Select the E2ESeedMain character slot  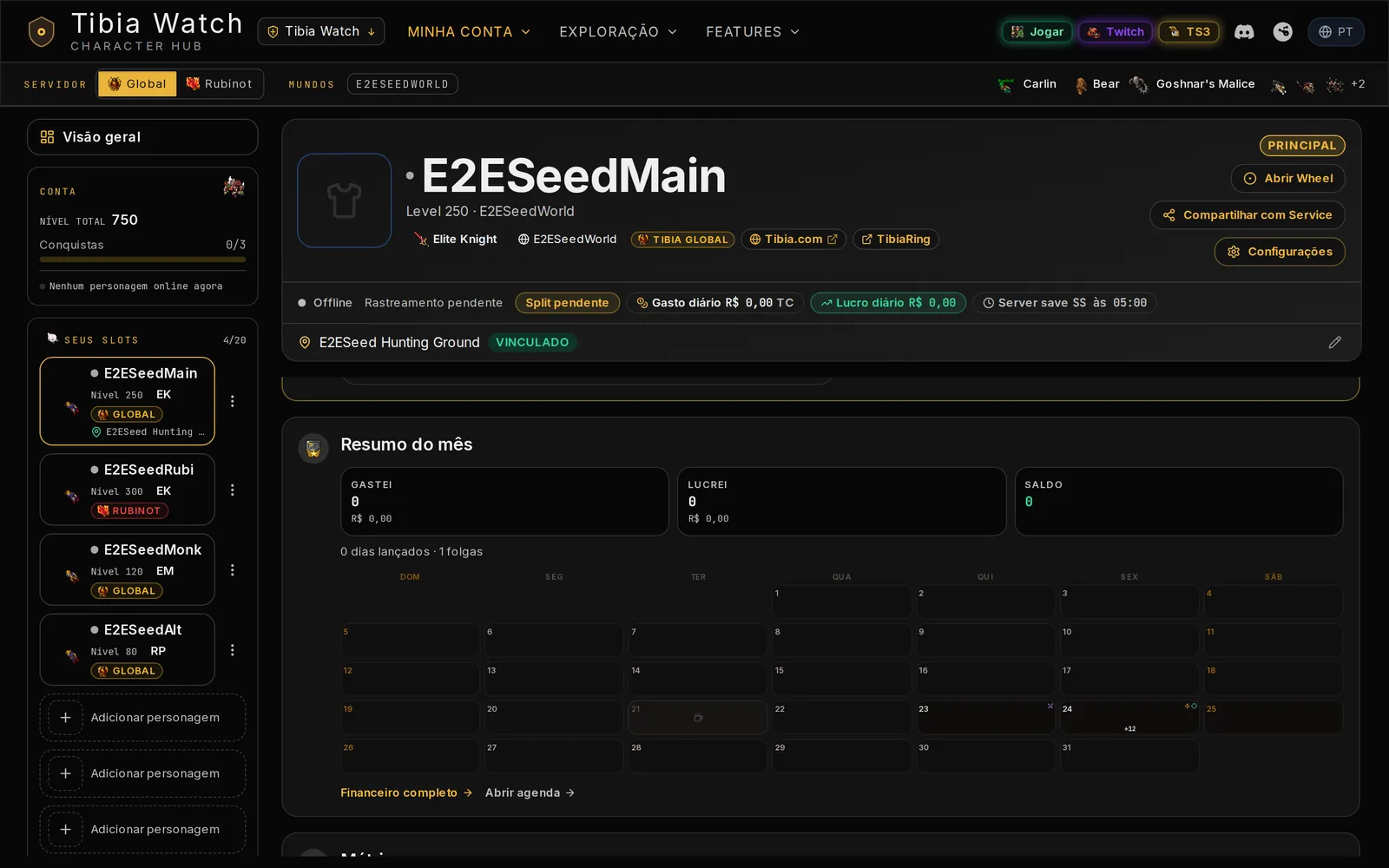(x=128, y=401)
